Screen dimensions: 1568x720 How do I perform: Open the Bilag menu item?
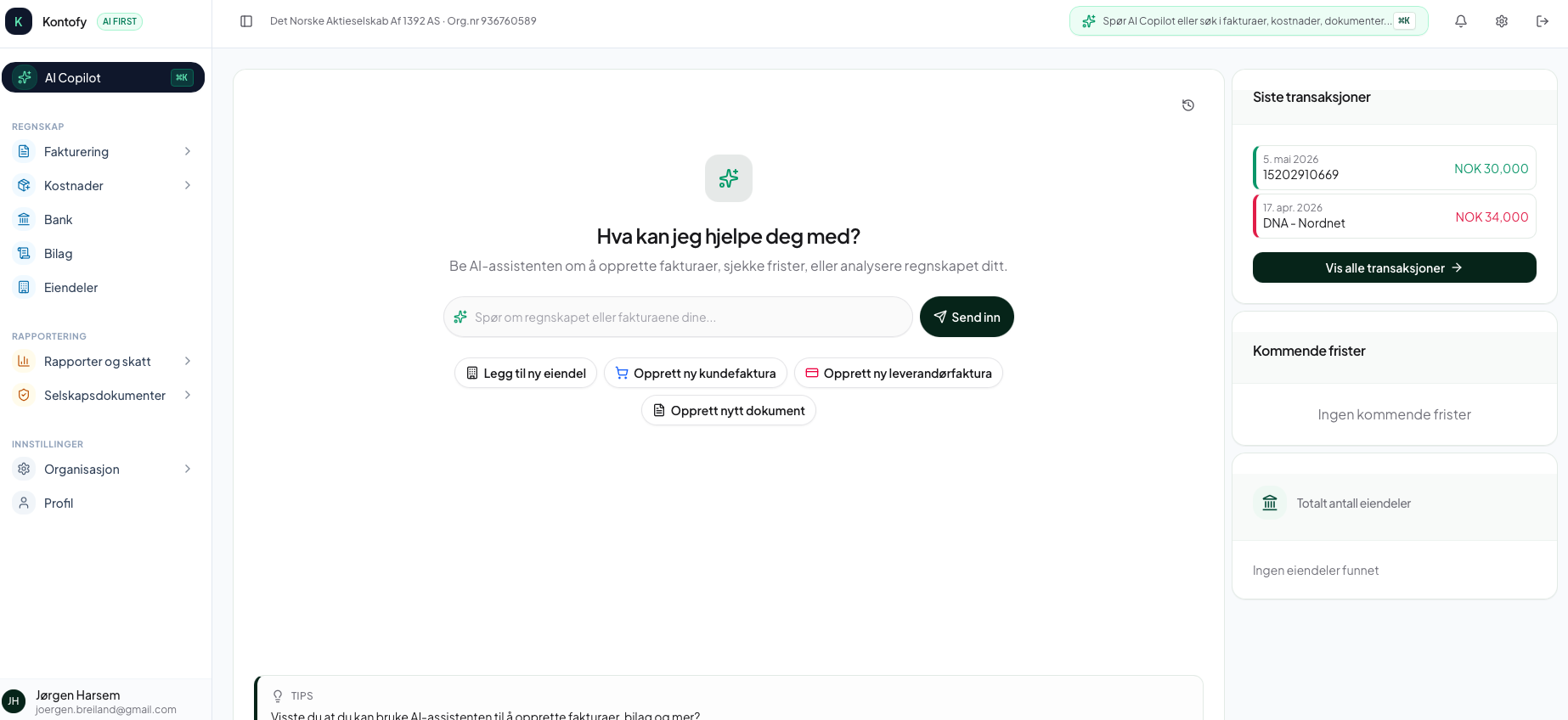pos(103,253)
